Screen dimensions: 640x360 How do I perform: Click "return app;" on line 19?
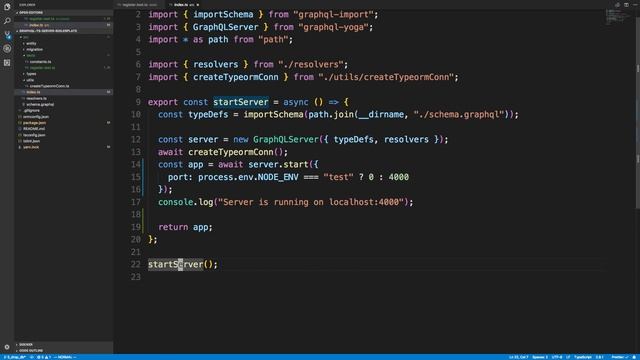pyautogui.click(x=185, y=227)
